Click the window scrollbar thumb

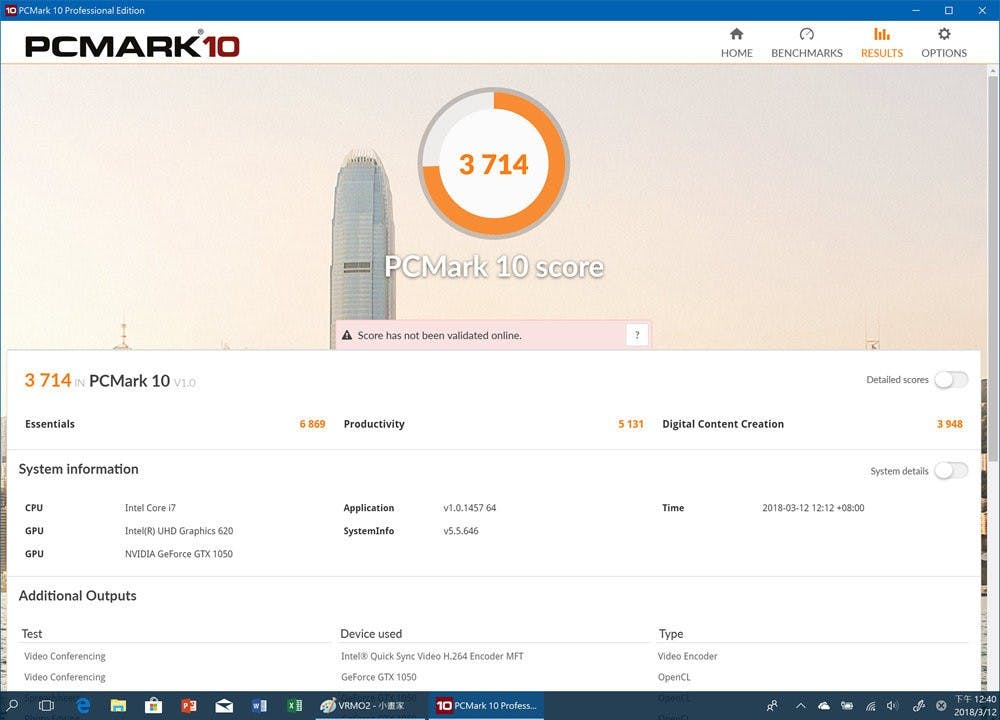tap(993, 268)
